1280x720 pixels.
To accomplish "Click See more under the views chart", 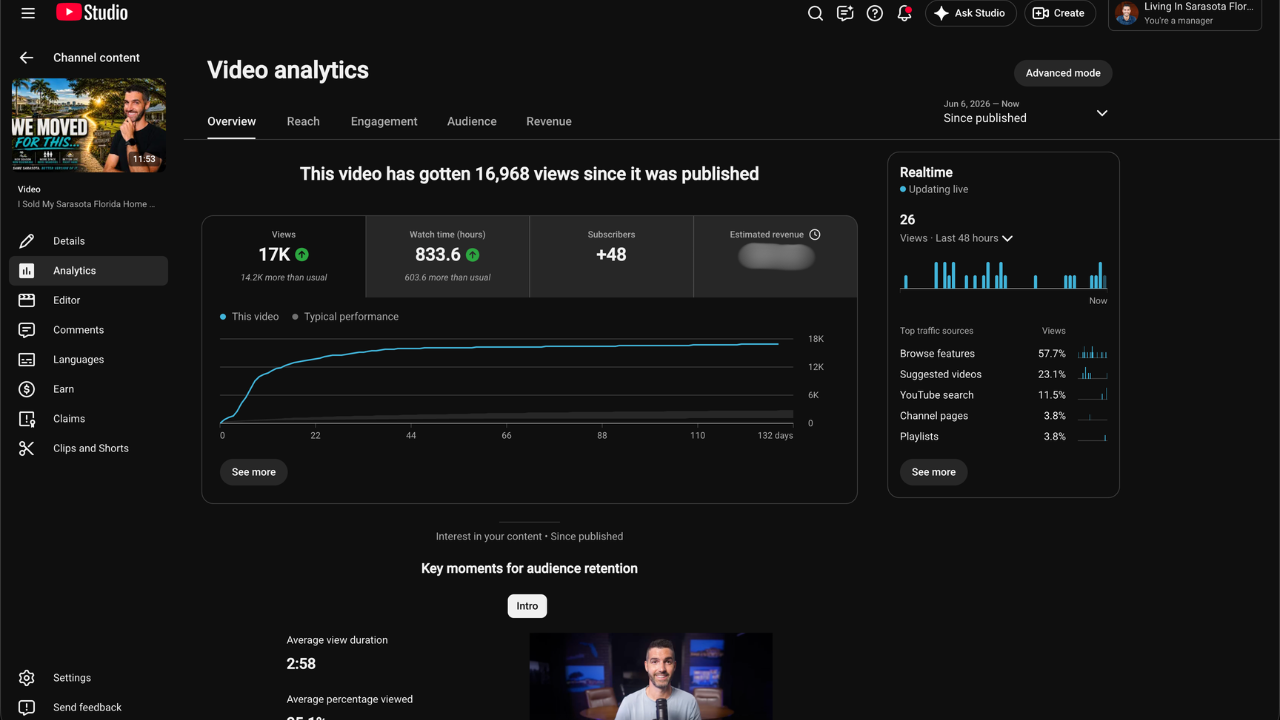I will 254,472.
